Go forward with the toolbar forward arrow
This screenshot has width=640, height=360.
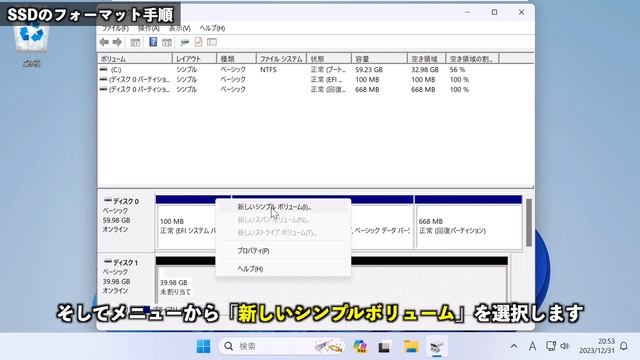click(117, 42)
